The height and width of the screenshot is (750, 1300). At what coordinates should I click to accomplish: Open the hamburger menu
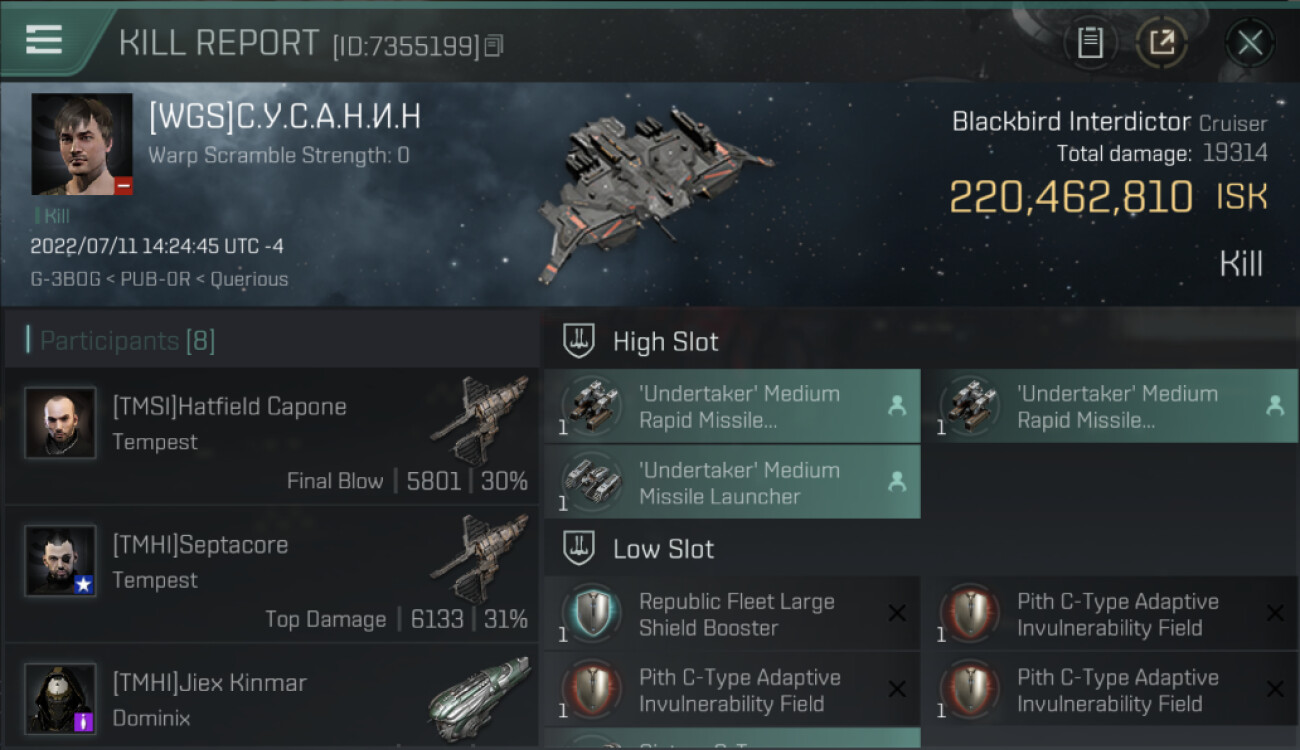[44, 40]
